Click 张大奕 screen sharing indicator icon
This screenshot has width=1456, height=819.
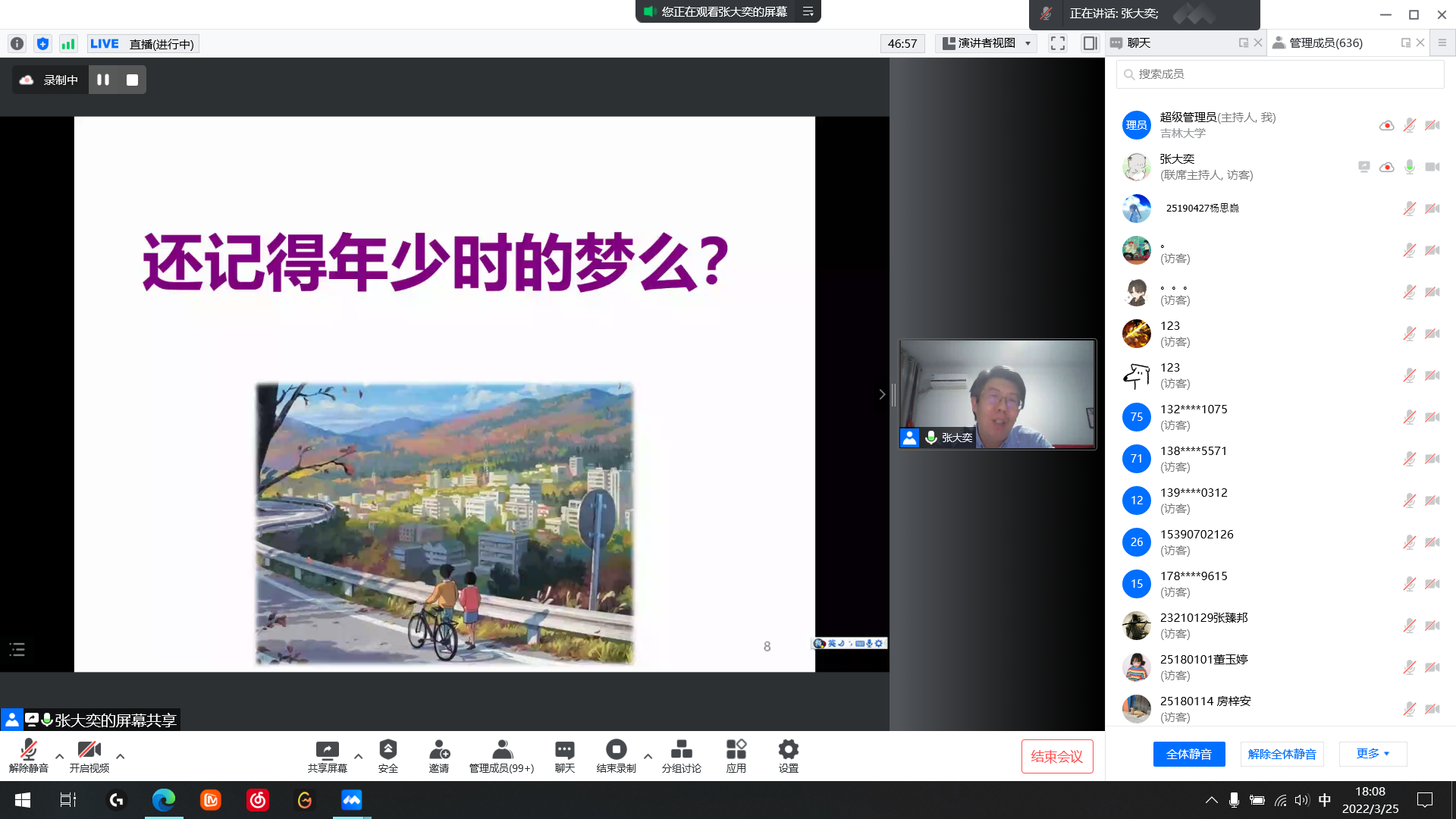pyautogui.click(x=1363, y=167)
